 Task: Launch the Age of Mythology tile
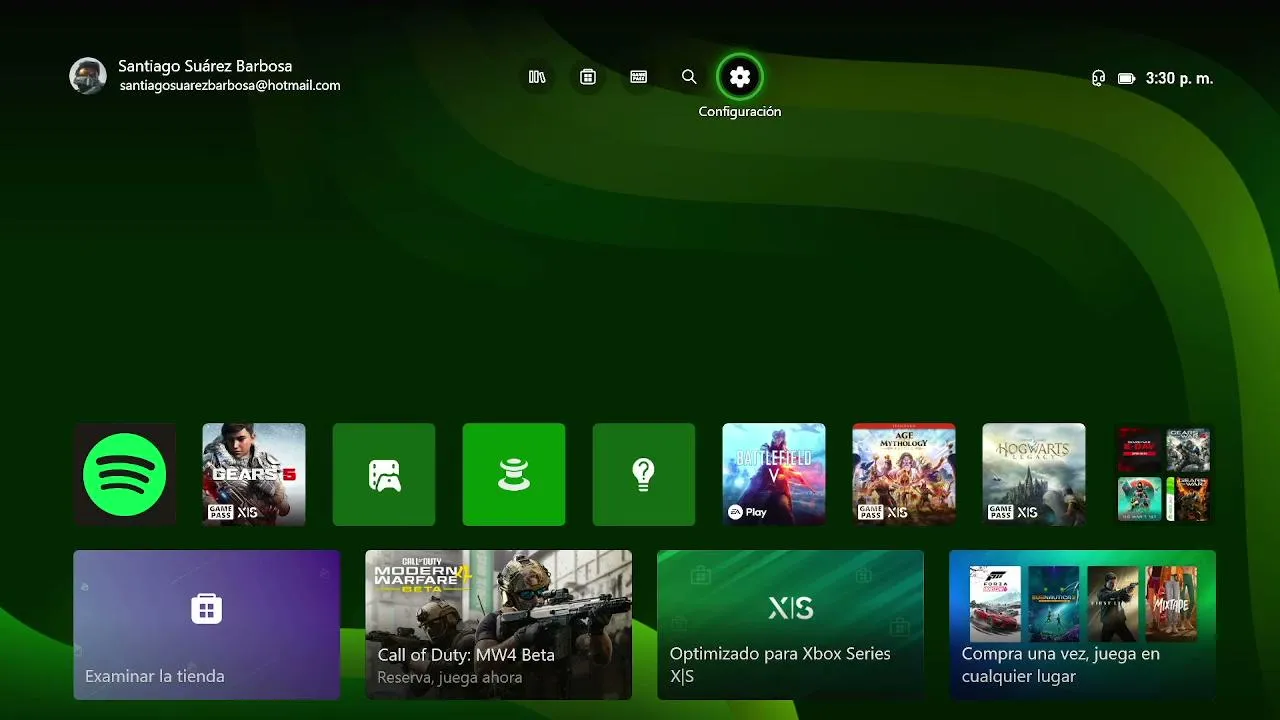pos(904,474)
